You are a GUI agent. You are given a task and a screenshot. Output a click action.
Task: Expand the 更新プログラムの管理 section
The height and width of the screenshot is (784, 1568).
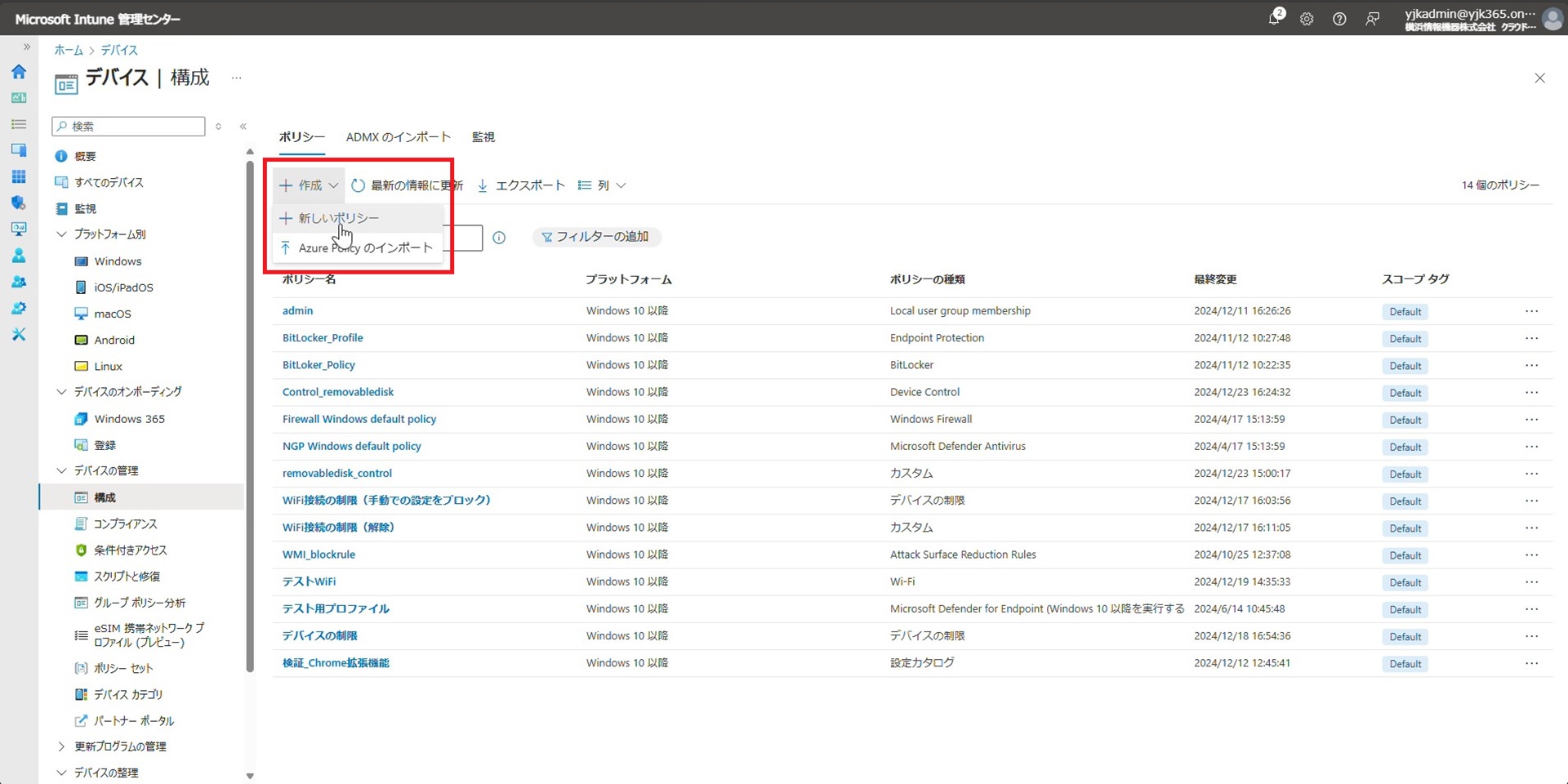click(61, 746)
